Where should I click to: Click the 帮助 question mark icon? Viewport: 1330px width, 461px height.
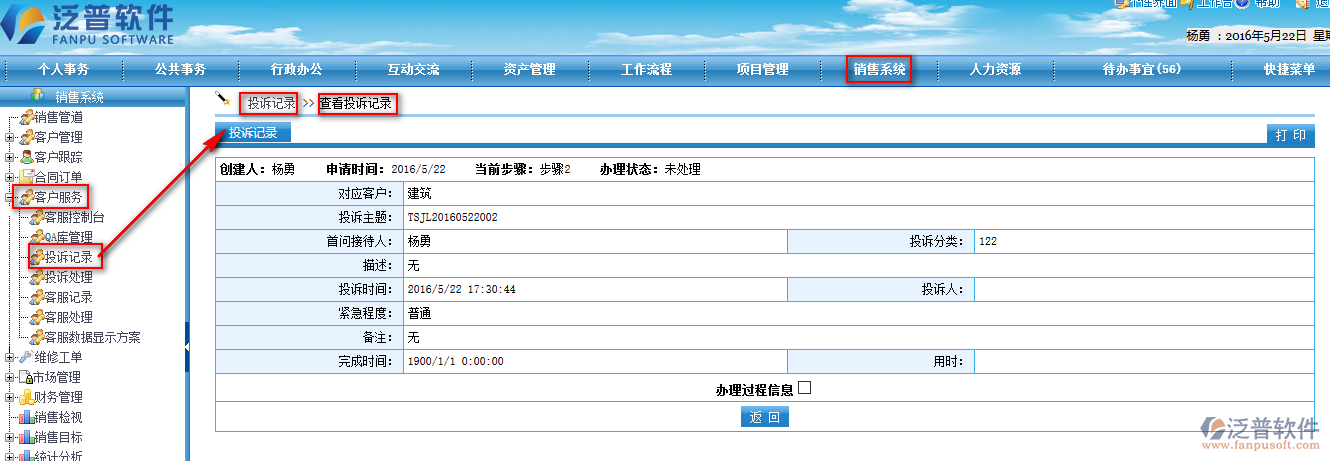1242,3
